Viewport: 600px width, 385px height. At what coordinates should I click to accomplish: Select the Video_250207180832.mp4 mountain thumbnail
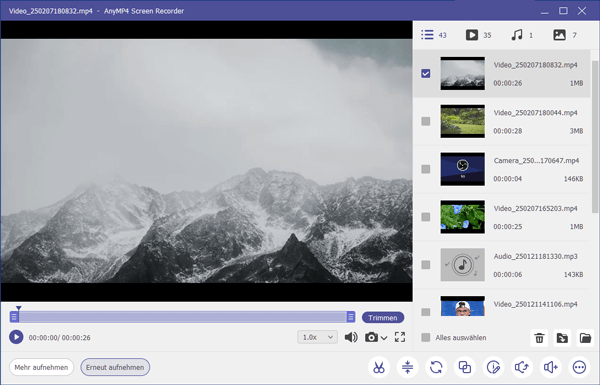tap(462, 73)
